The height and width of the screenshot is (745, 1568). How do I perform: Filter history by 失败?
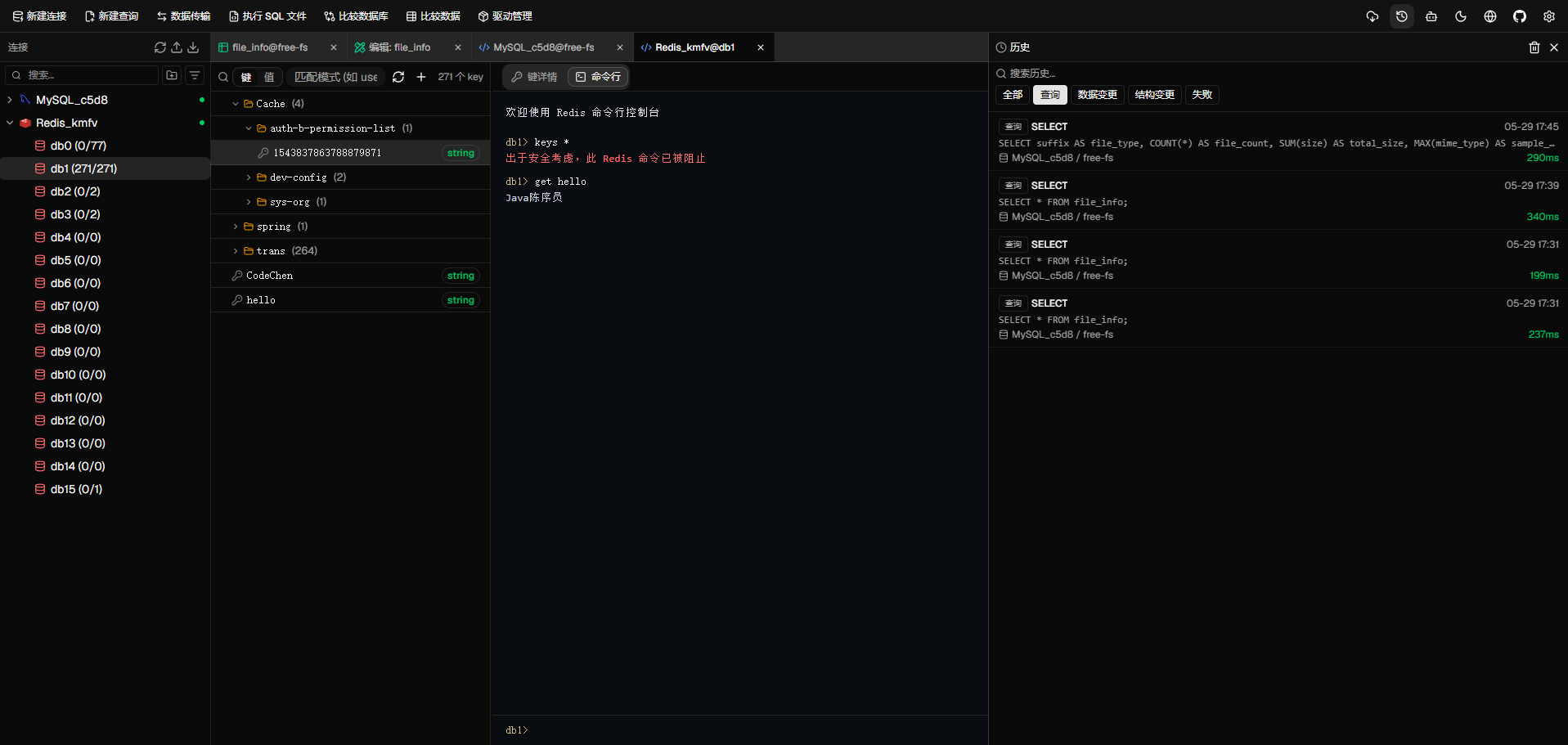pos(1202,95)
